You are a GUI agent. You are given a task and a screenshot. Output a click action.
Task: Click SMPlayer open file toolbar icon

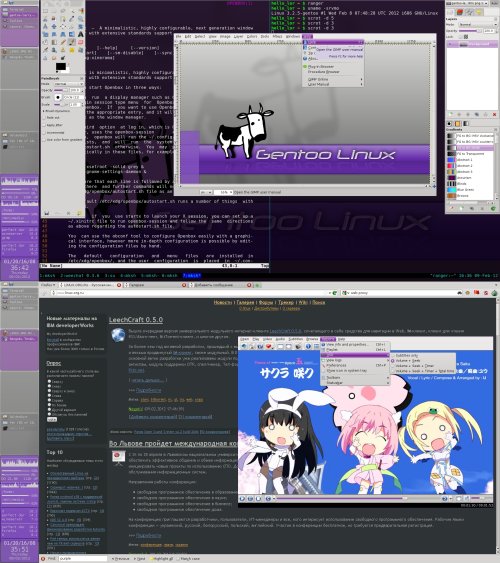point(244,346)
